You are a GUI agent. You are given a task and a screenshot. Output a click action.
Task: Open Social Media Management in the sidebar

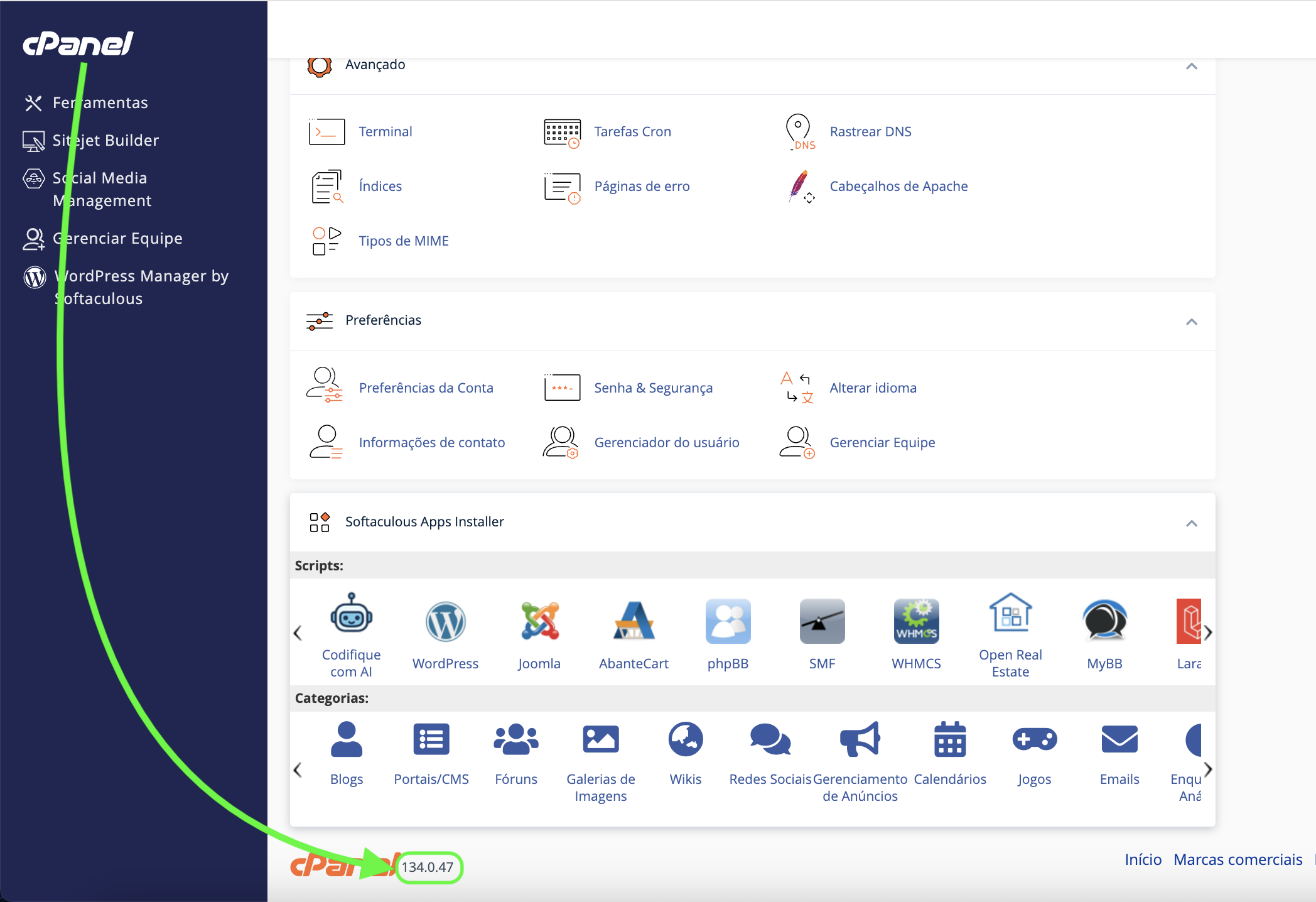[88, 189]
